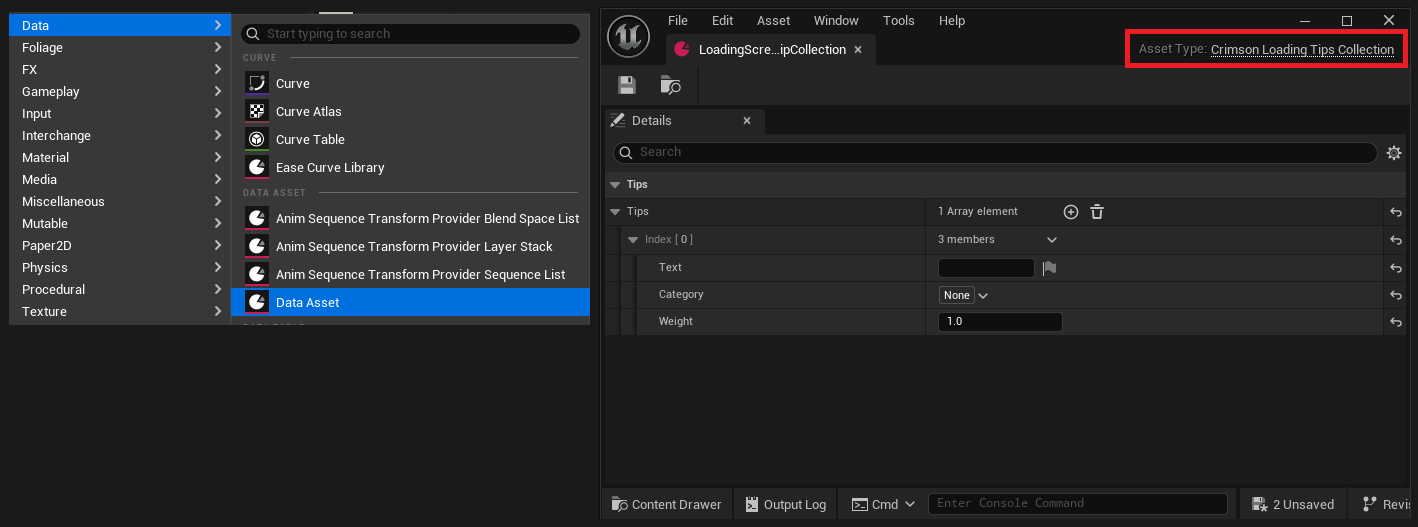Save the asset with the floppy disk icon
Viewport: 1418px width, 527px height.
pyautogui.click(x=627, y=86)
